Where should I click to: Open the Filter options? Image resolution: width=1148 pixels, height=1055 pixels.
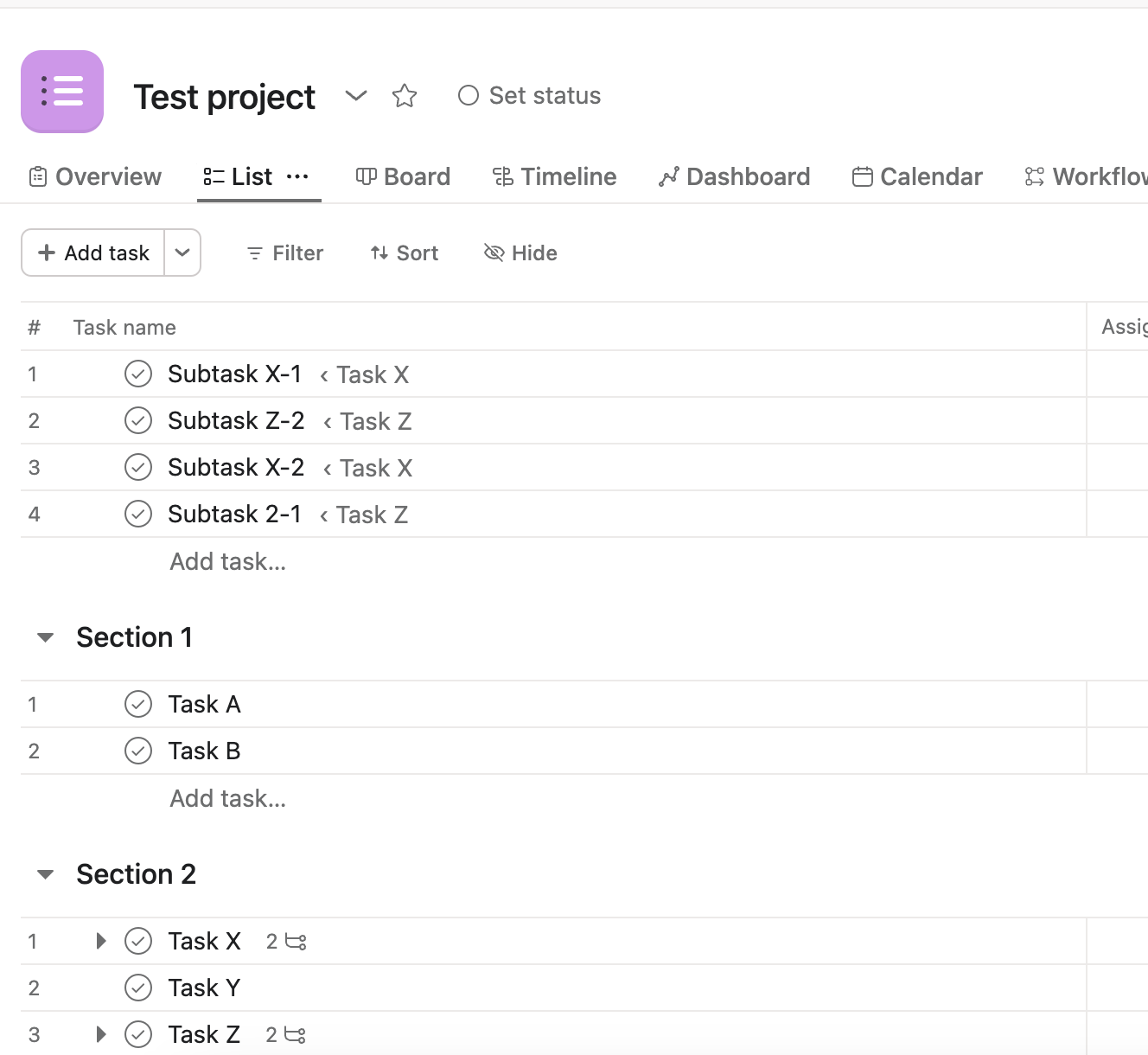click(x=285, y=253)
